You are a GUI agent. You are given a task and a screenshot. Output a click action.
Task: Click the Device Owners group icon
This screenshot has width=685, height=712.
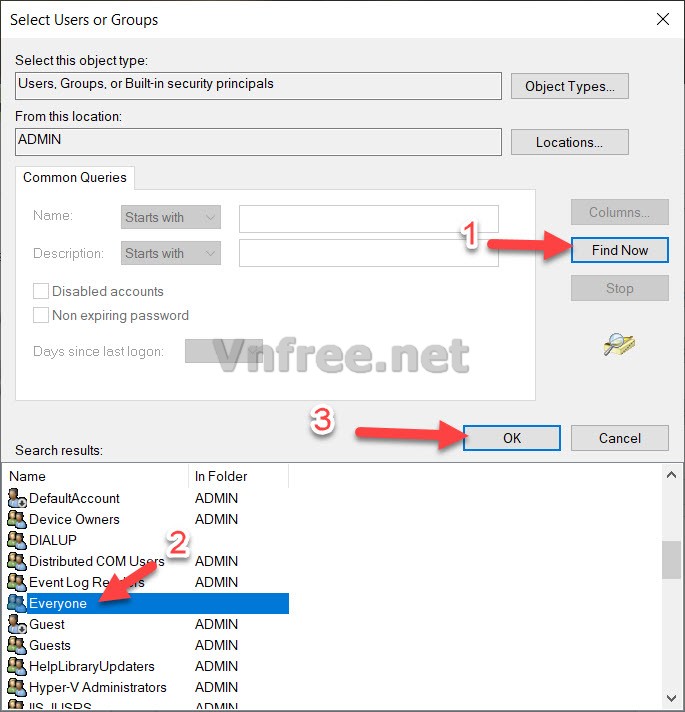coord(17,519)
